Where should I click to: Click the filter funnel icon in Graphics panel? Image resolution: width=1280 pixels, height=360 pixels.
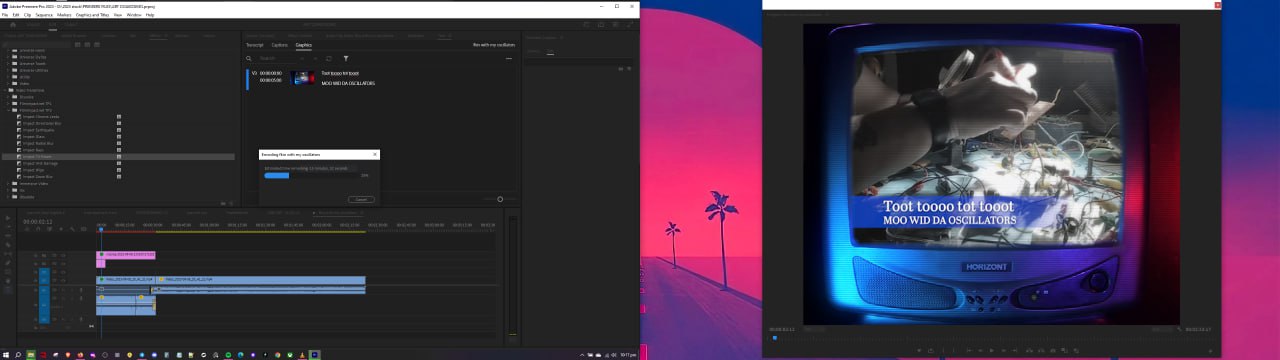[345, 59]
